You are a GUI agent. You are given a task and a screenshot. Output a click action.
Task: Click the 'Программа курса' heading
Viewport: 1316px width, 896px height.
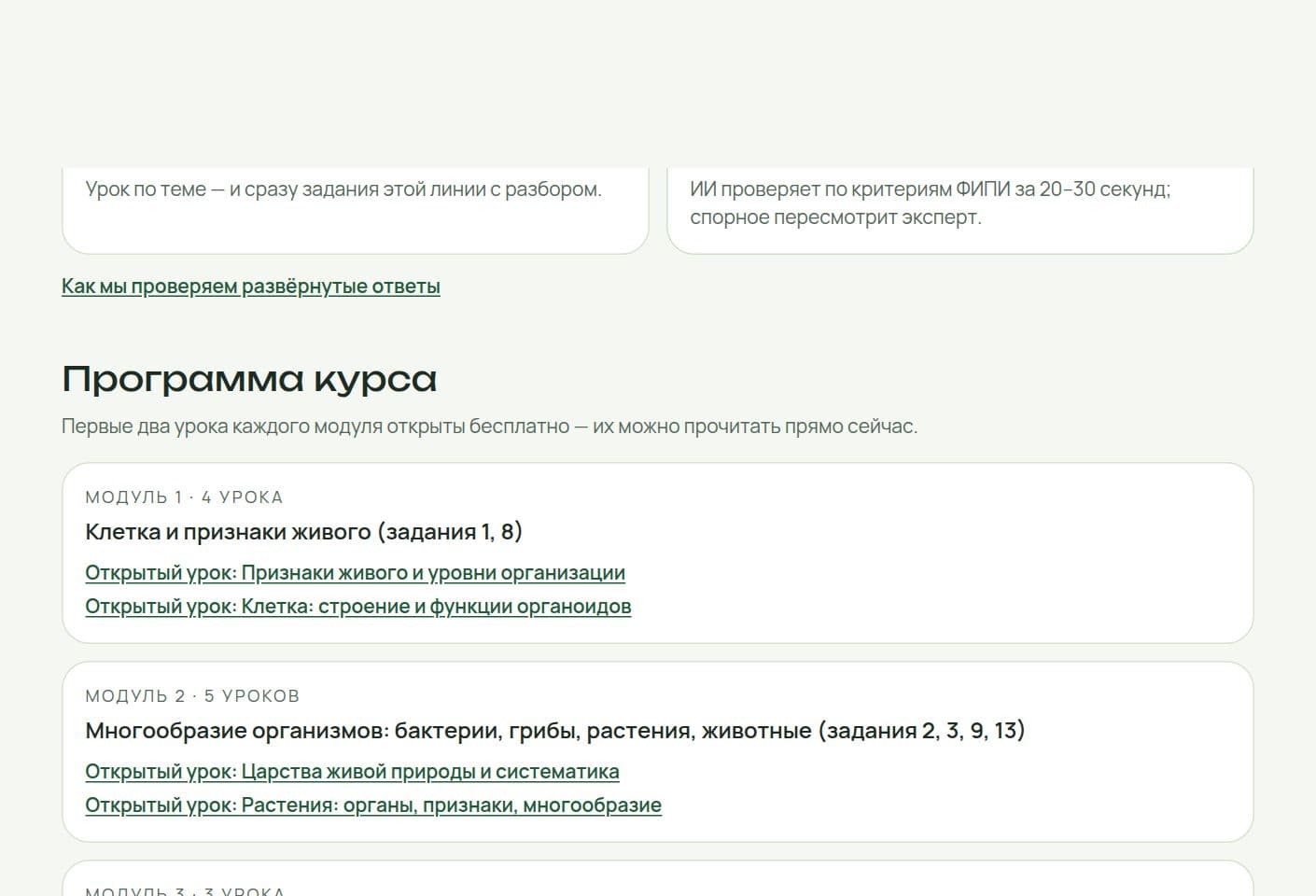coord(249,379)
